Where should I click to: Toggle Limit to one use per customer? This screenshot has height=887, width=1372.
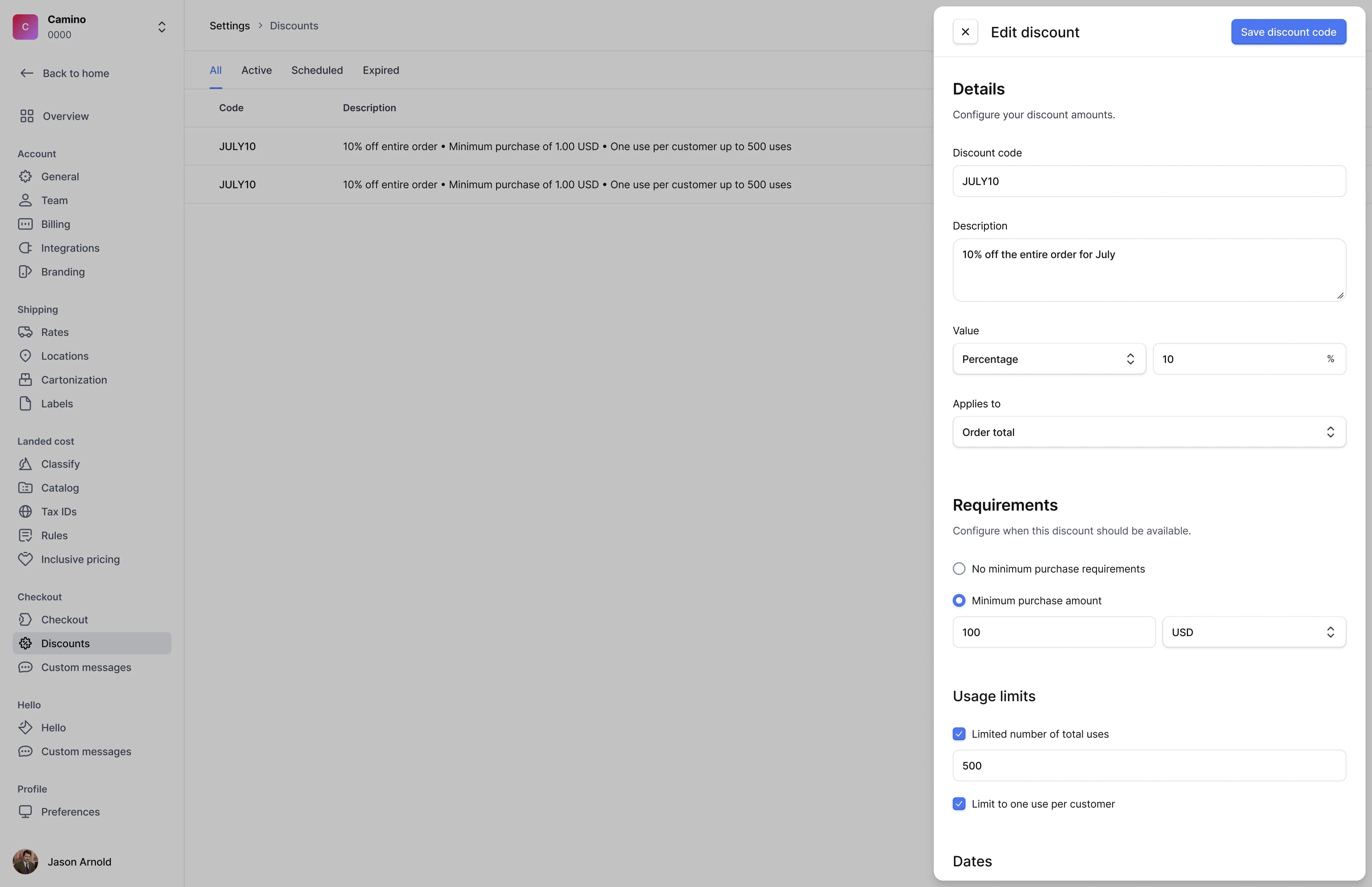[x=959, y=804]
